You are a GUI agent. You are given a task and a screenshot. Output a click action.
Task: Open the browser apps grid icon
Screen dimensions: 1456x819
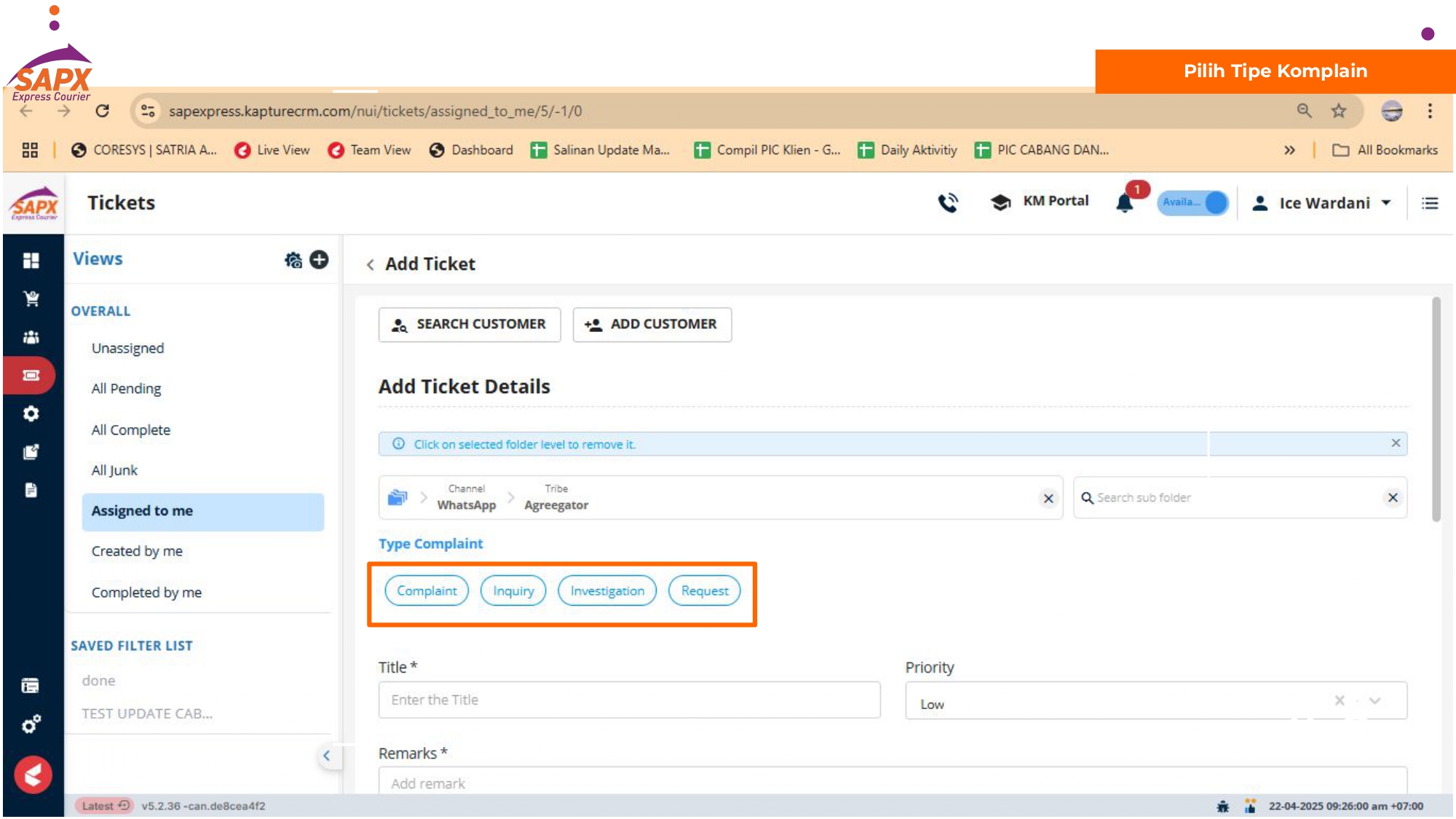tap(30, 150)
